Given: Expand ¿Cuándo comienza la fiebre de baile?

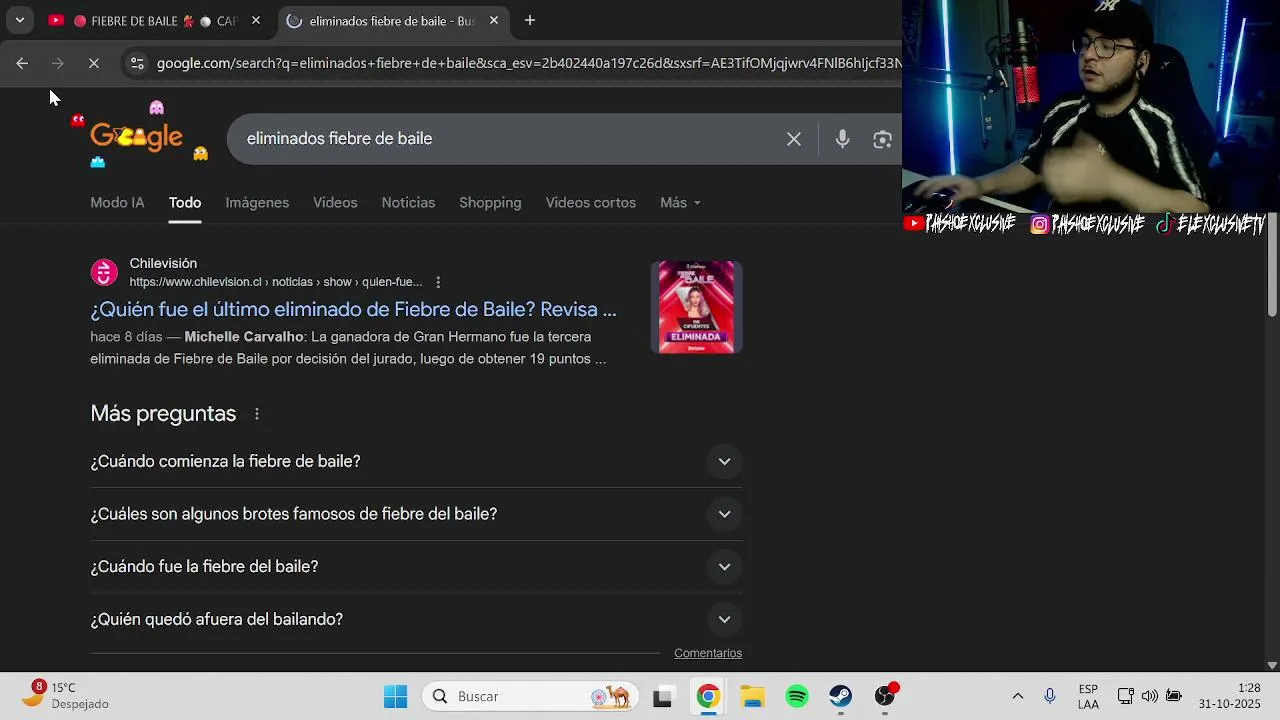Looking at the screenshot, I should coord(416,461).
